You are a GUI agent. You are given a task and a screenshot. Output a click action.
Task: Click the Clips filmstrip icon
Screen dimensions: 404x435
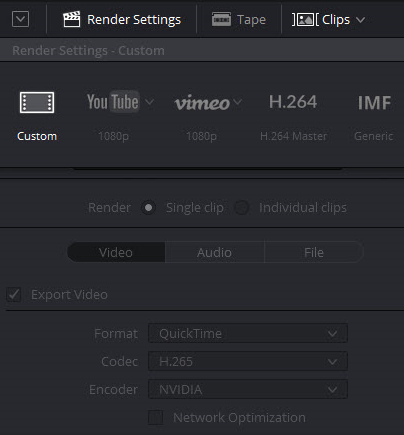(305, 20)
